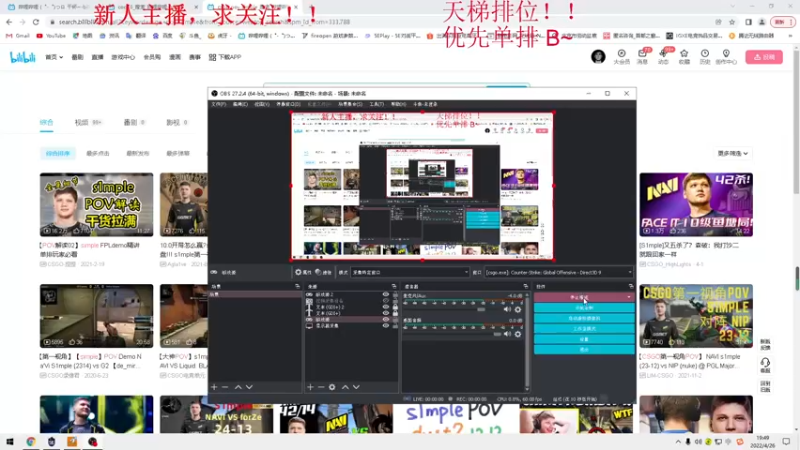Toggle visibility of selected 游戏源 source
Viewport: 800px width, 450px height.
(x=386, y=319)
